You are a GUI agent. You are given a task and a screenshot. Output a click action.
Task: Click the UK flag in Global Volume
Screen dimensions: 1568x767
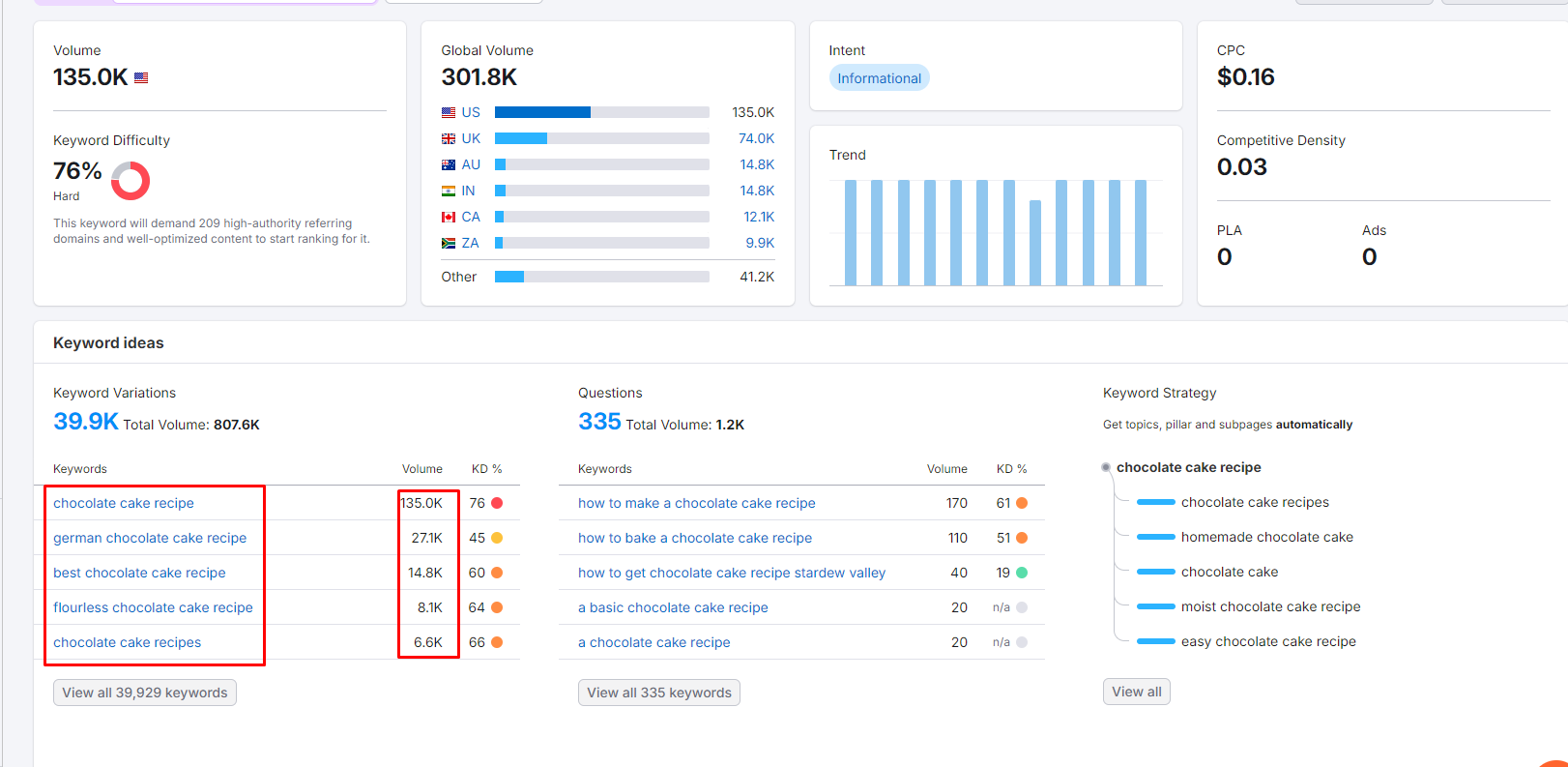pos(449,138)
